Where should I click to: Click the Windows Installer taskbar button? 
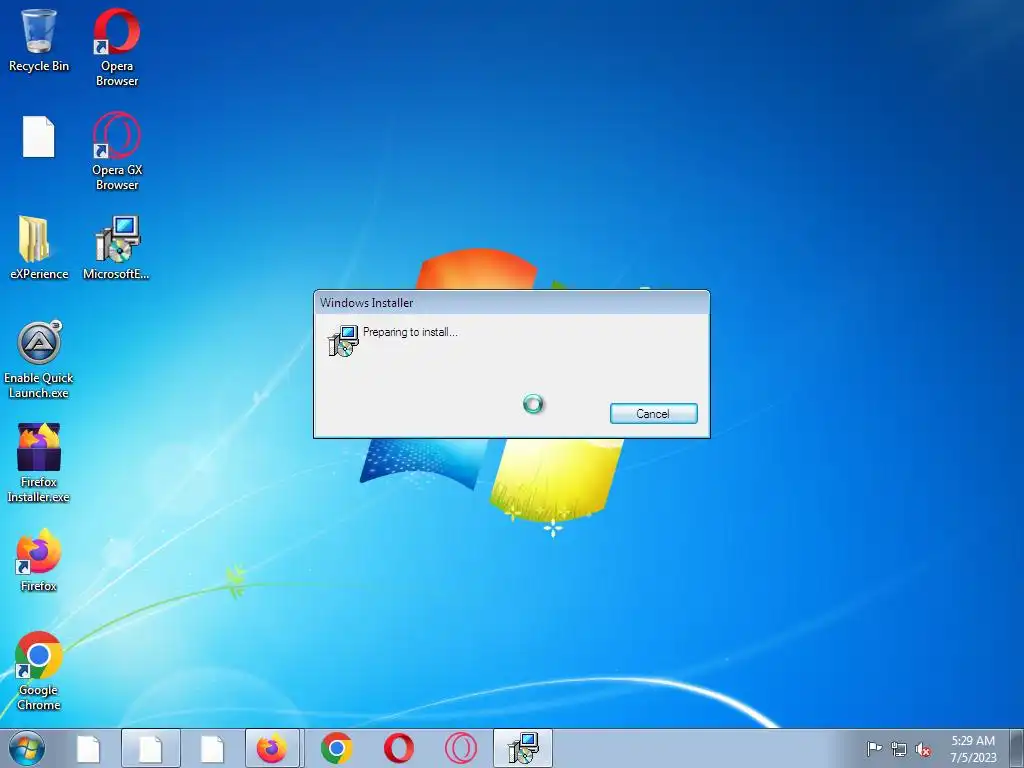[522, 748]
